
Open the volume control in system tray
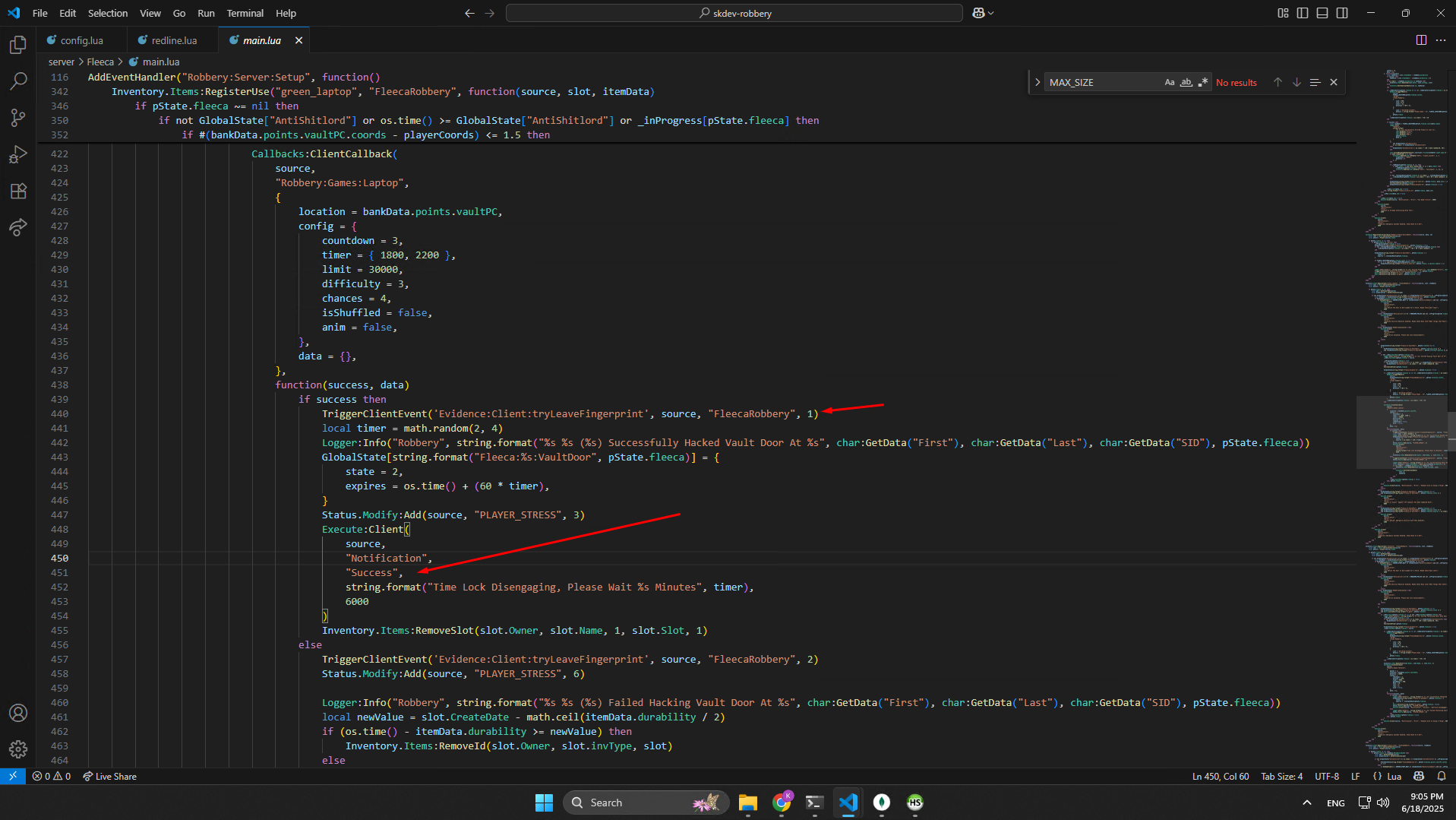click(1383, 803)
